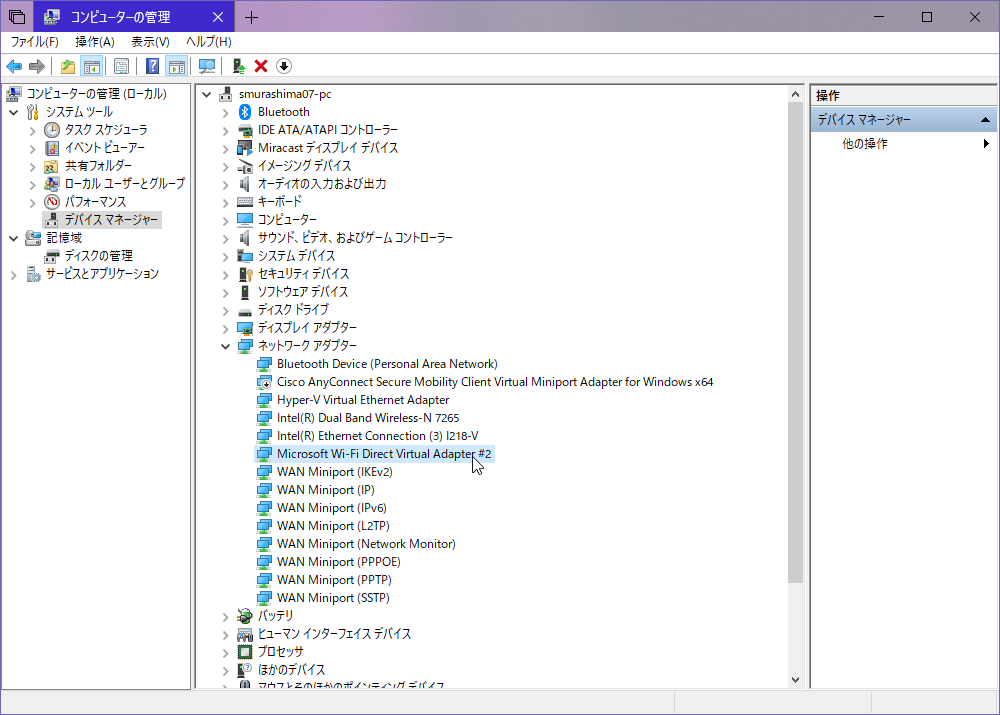Select ディスクの管理 in the left tree
1000x715 pixels.
tap(99, 256)
